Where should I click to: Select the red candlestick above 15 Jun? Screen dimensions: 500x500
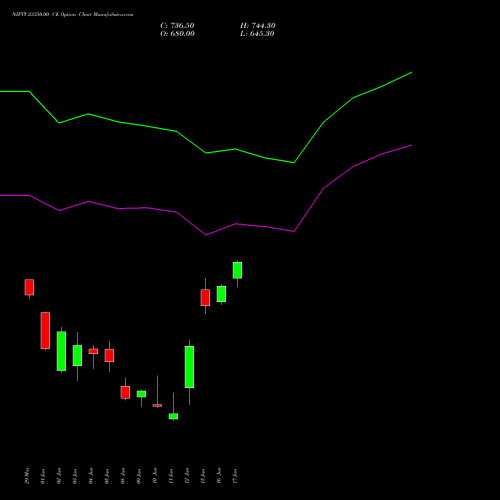click(205, 297)
